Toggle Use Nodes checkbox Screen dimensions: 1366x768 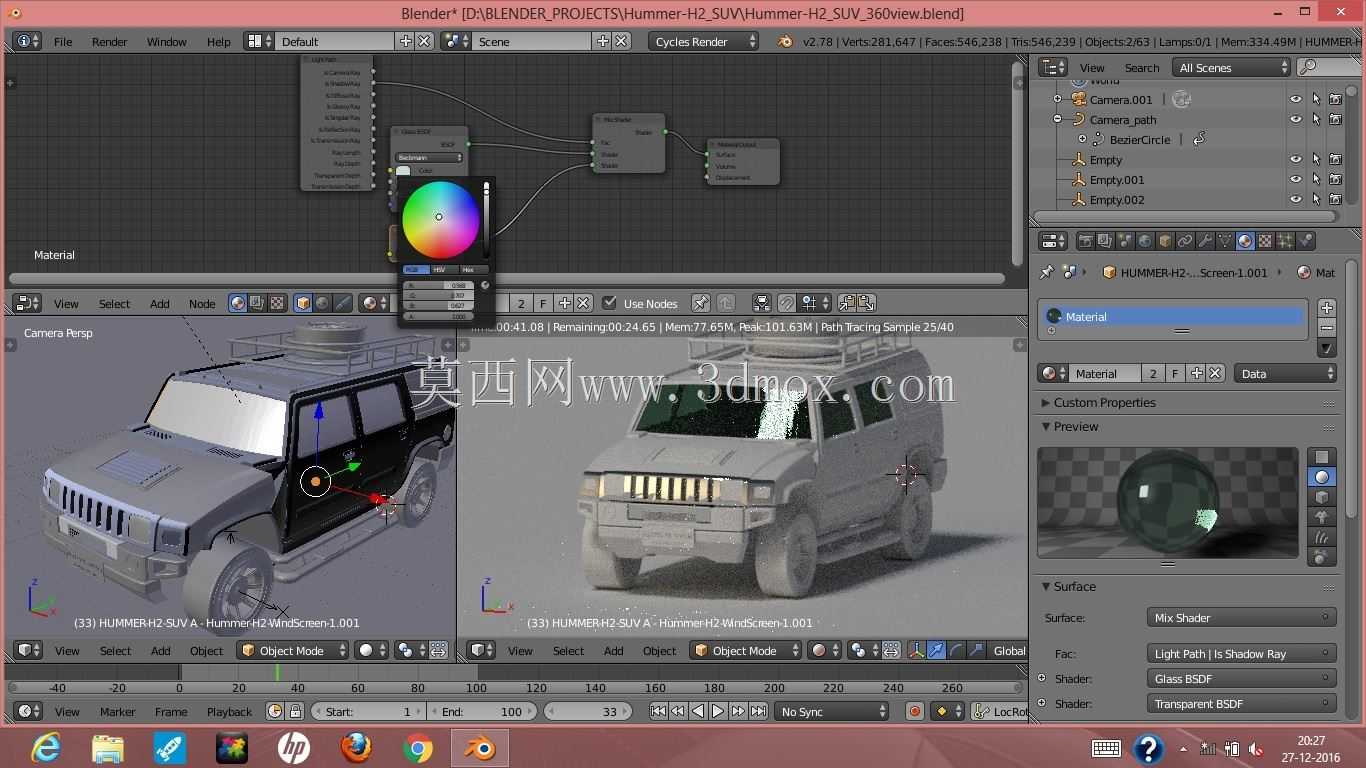click(x=609, y=303)
